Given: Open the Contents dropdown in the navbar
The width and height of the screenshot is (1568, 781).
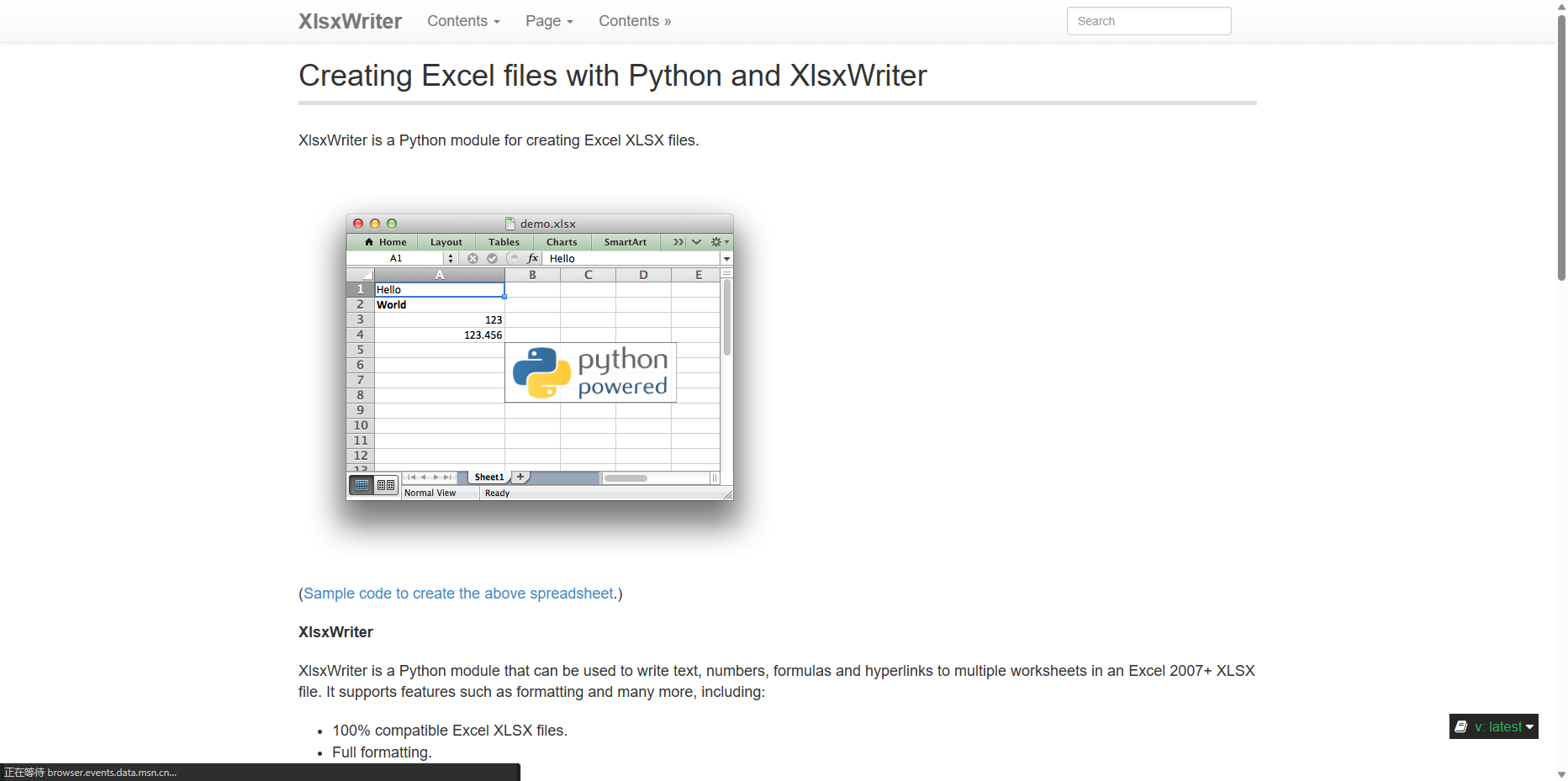Looking at the screenshot, I should click(x=462, y=21).
